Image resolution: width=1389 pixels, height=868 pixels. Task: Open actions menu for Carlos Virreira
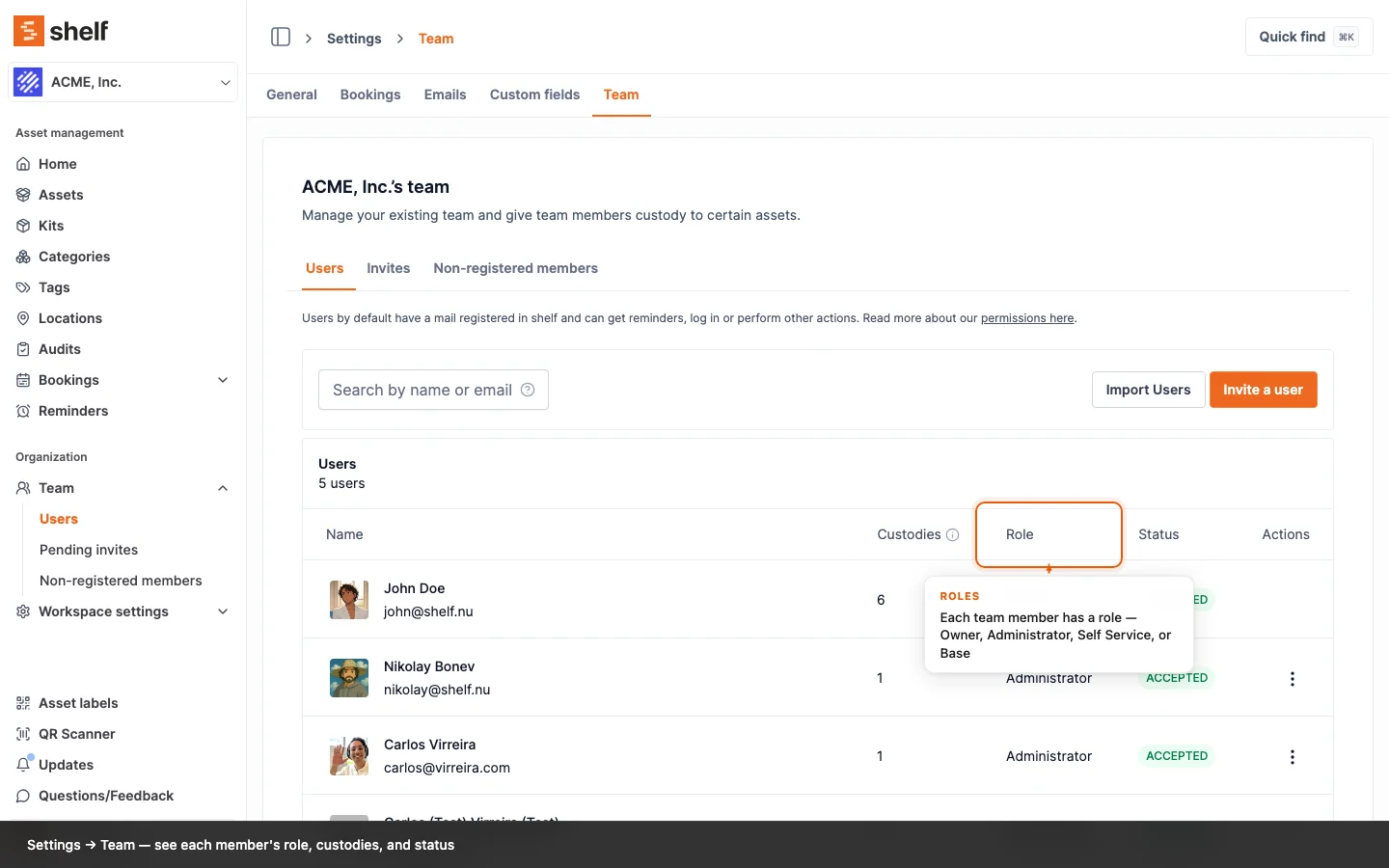coord(1292,757)
